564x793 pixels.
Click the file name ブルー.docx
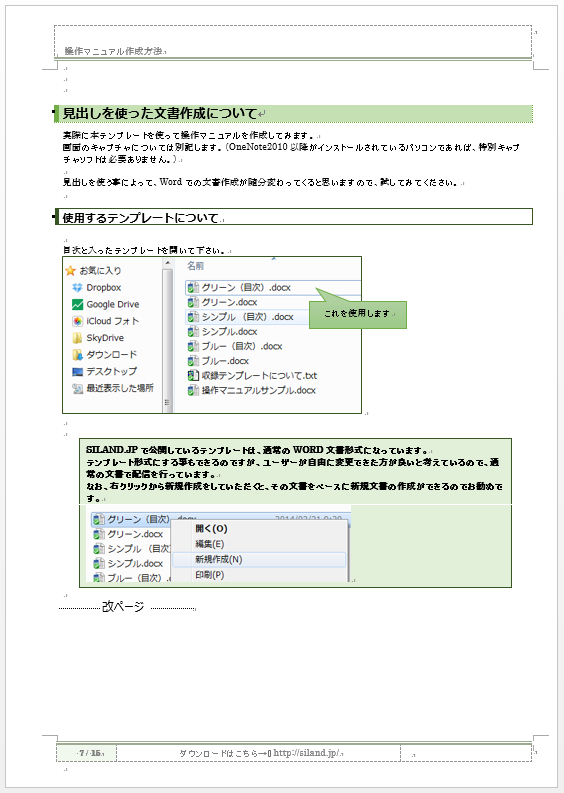225,361
